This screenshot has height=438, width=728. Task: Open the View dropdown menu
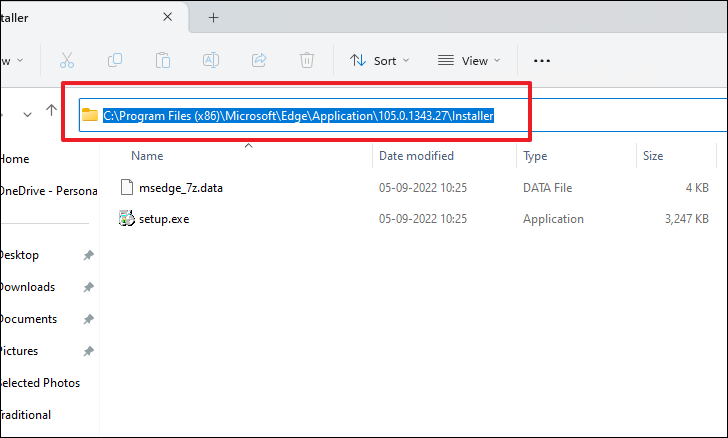pyautogui.click(x=469, y=61)
